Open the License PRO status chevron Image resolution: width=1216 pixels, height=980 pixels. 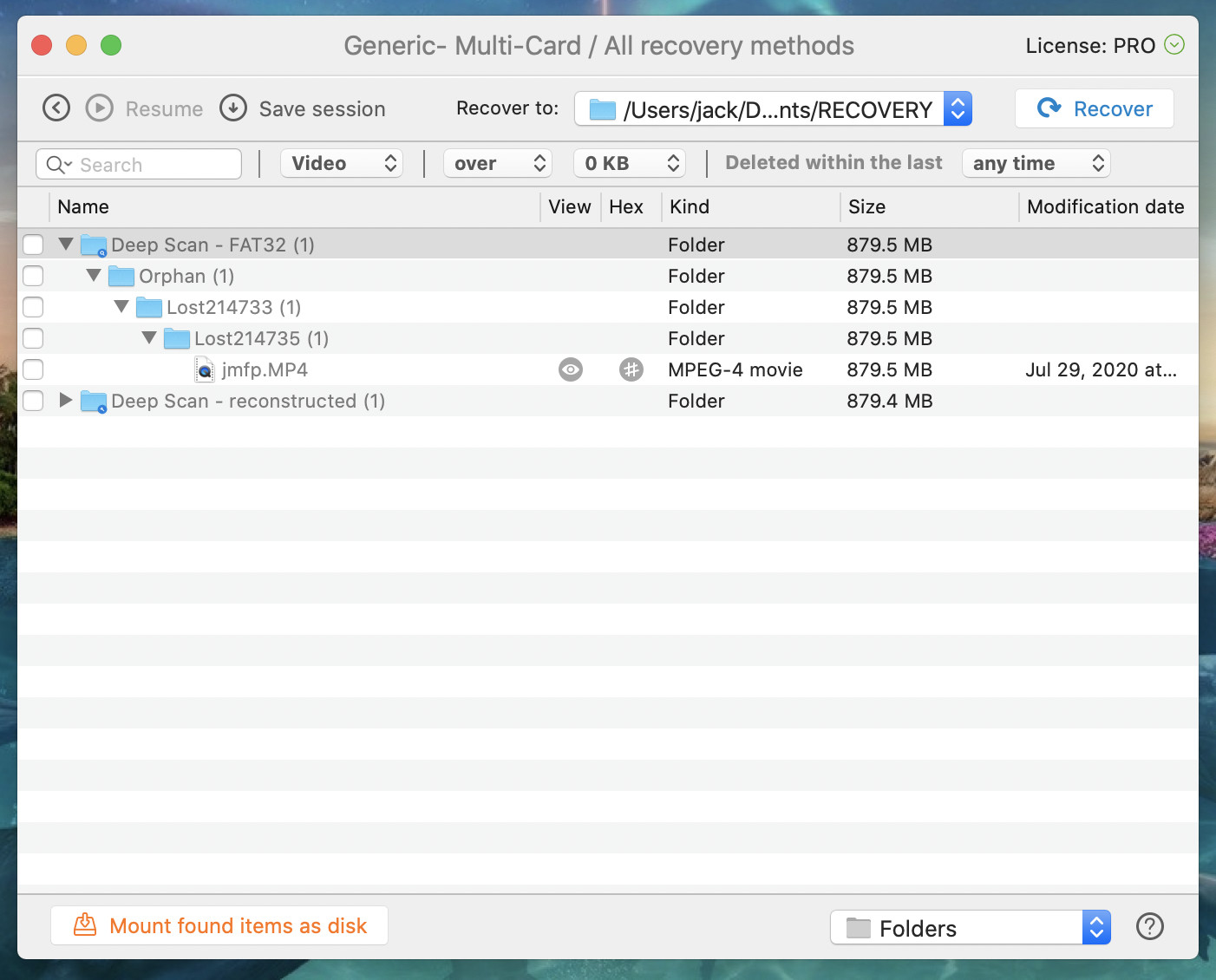coord(1174,44)
